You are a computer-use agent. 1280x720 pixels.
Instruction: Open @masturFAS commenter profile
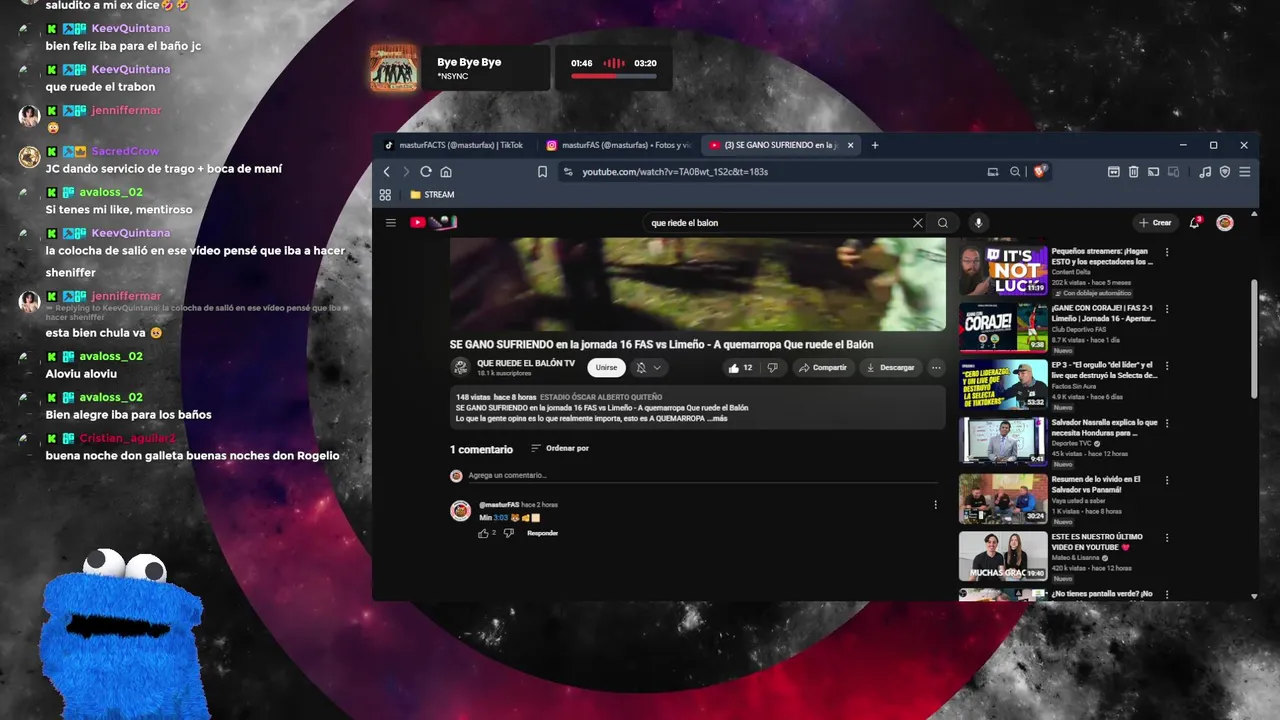(x=499, y=505)
